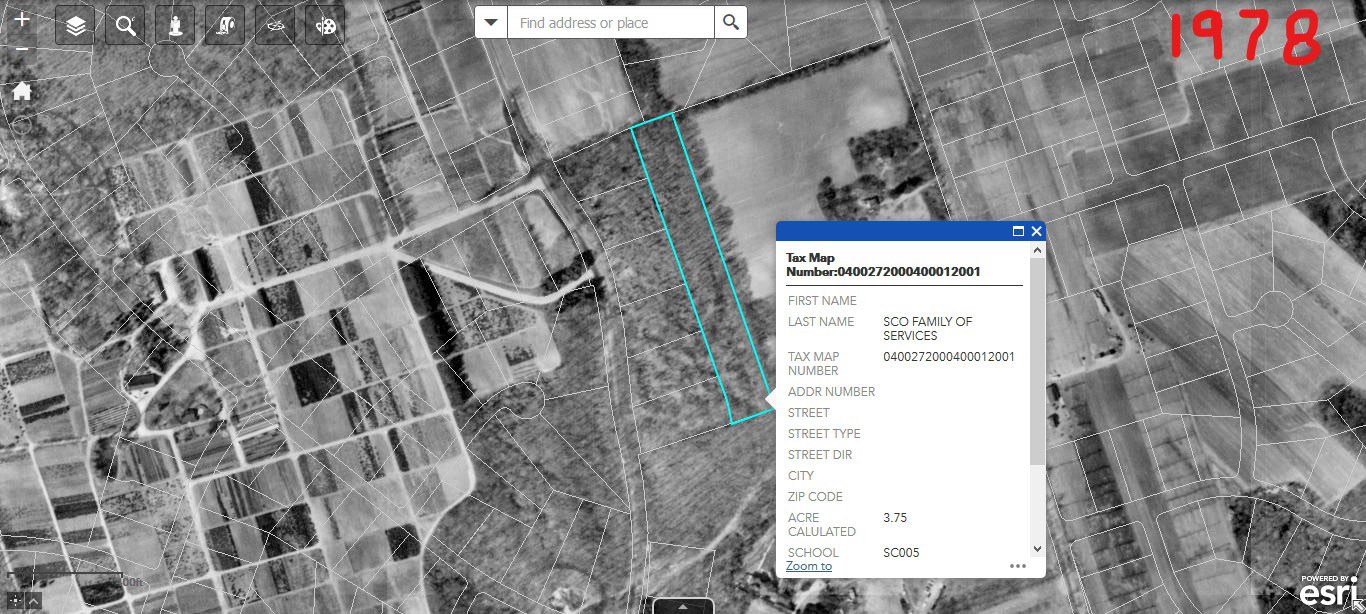Toggle the coordinate crosshair button

(16, 602)
